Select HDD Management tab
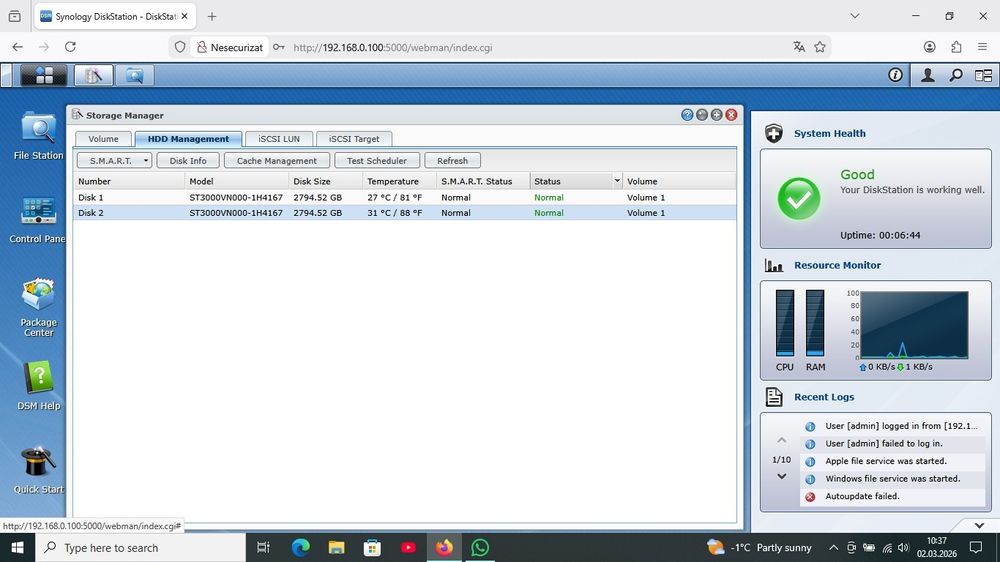This screenshot has height=562, width=1000. pos(188,138)
